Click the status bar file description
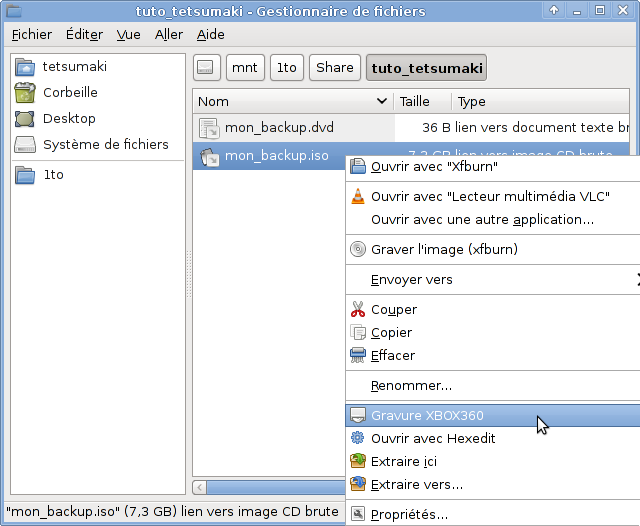This screenshot has width=640, height=526. tap(172, 511)
